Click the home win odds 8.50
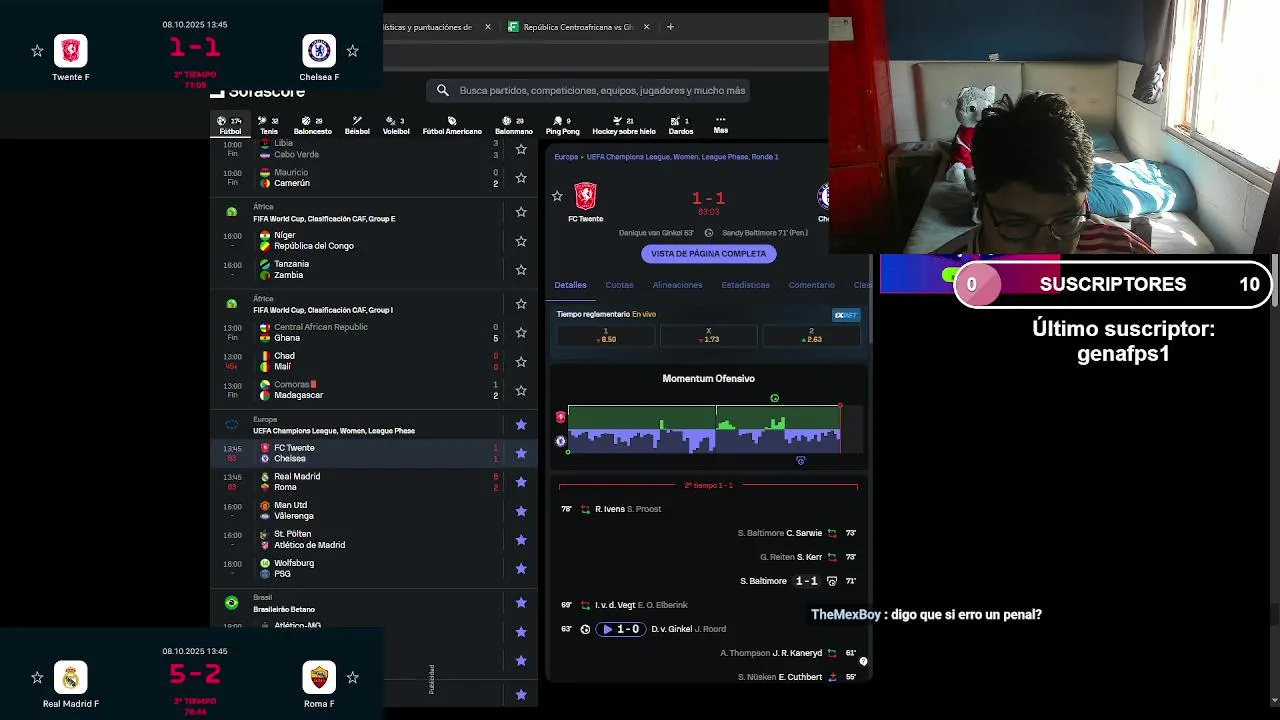1280x720 pixels. coord(606,336)
